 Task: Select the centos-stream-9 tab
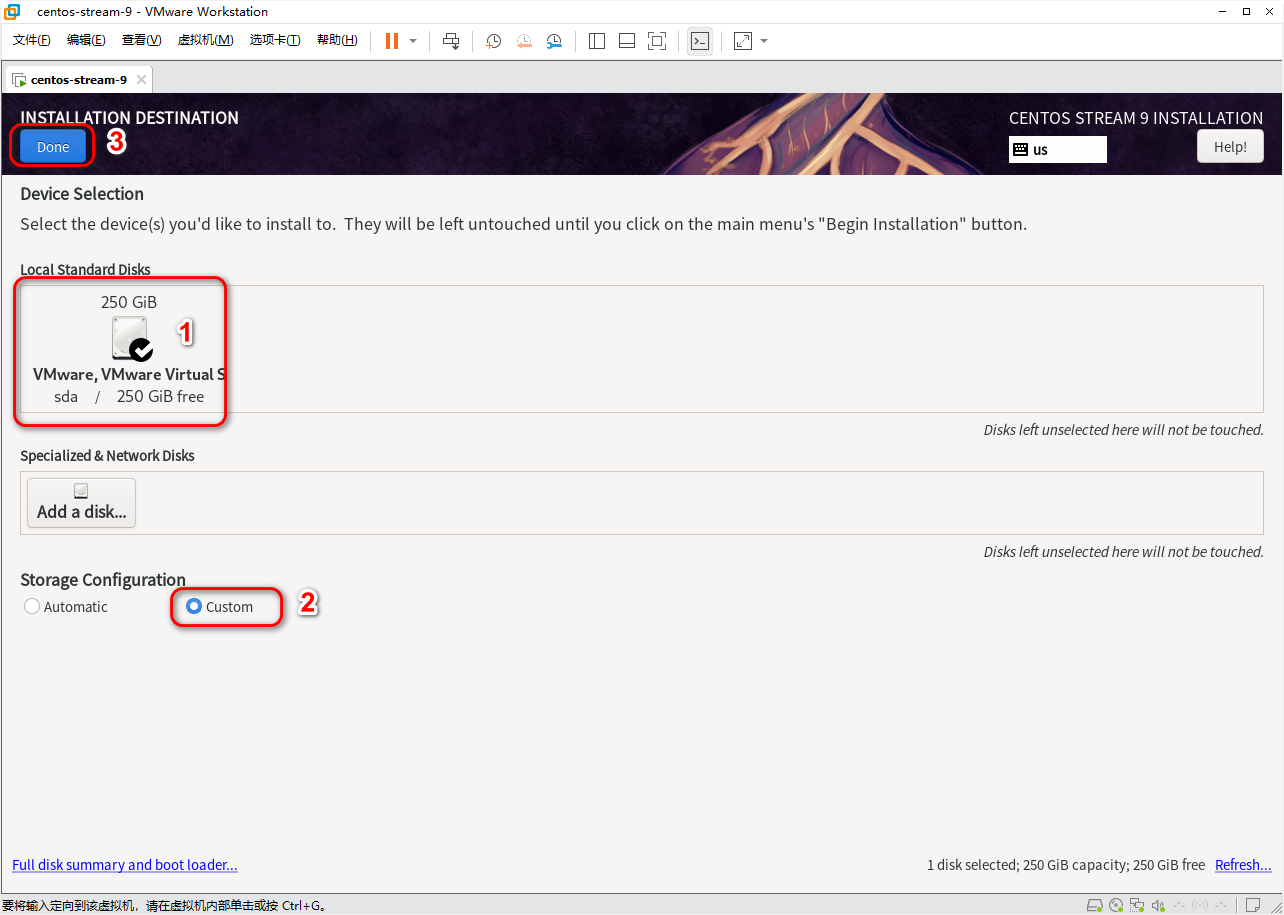click(78, 80)
